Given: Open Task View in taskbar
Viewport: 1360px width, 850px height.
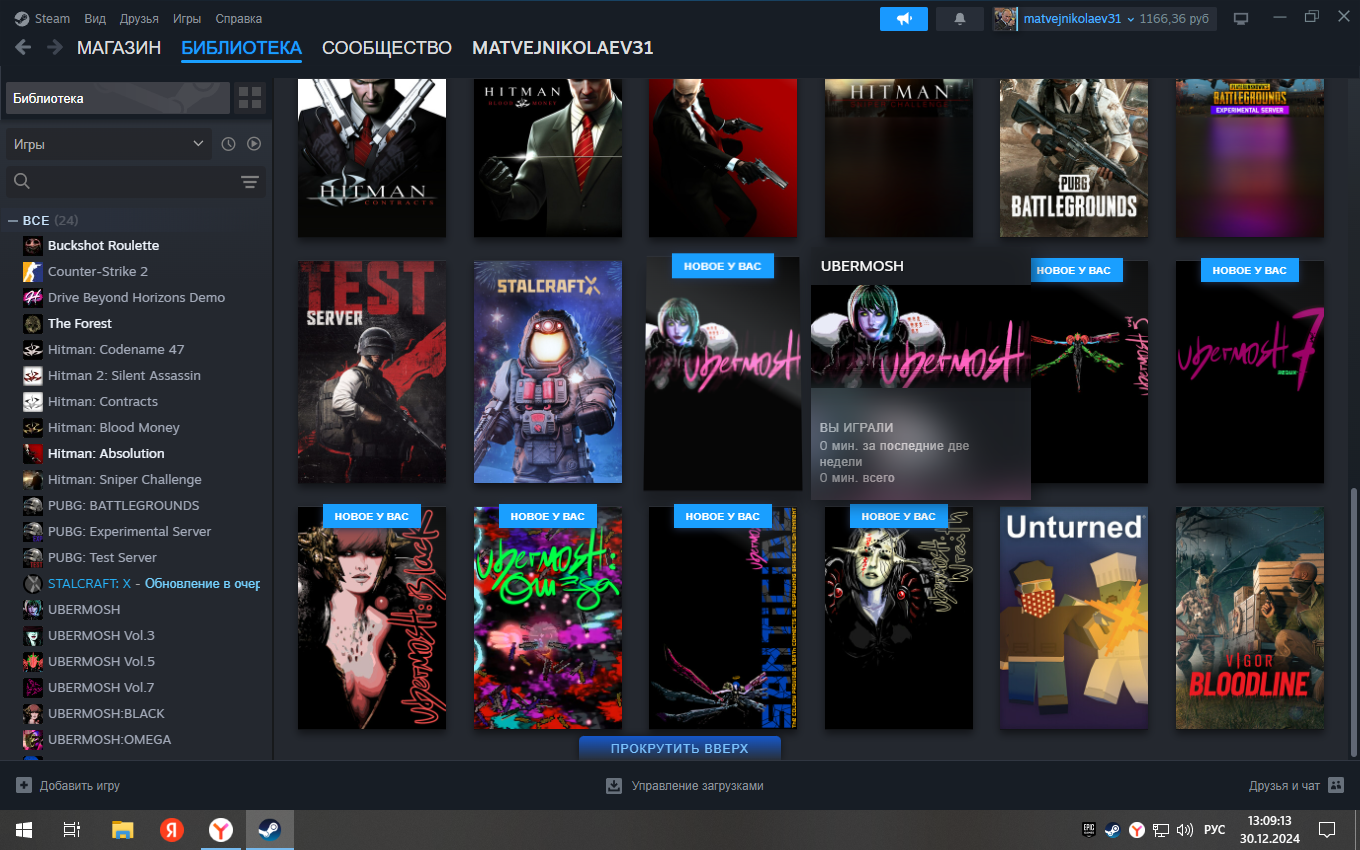Looking at the screenshot, I should click(x=72, y=830).
